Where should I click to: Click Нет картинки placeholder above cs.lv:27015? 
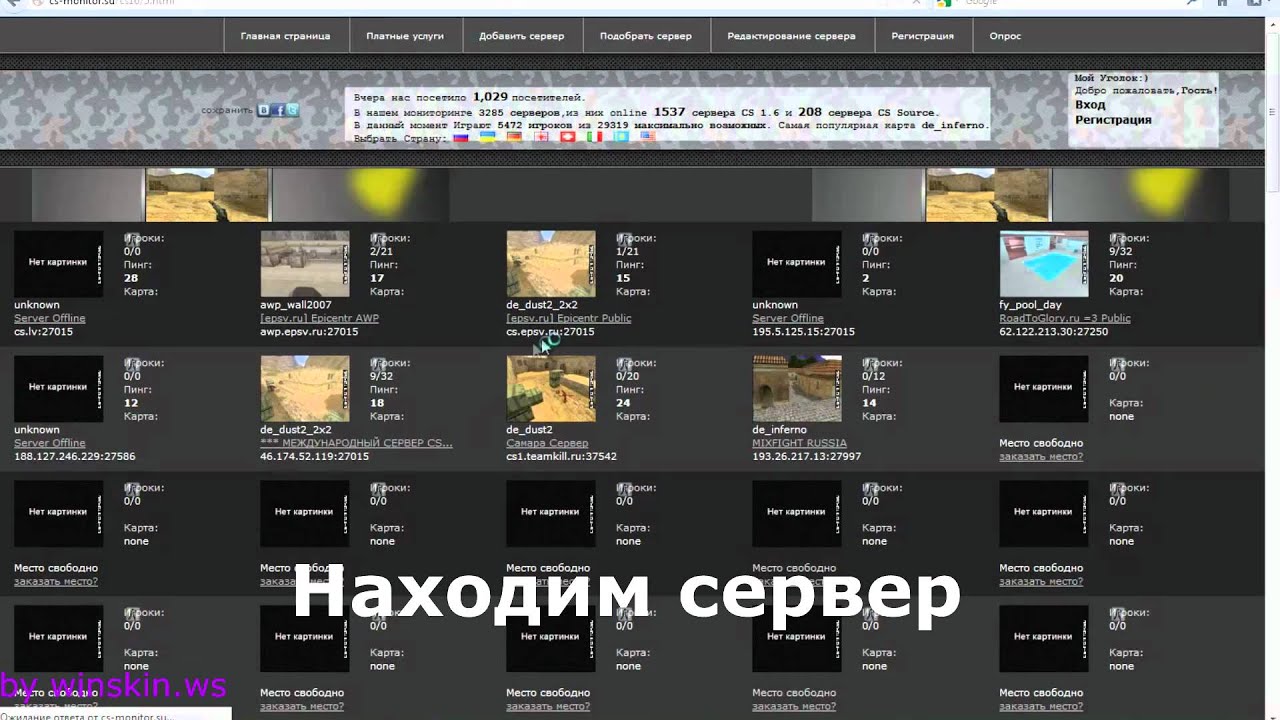58,264
